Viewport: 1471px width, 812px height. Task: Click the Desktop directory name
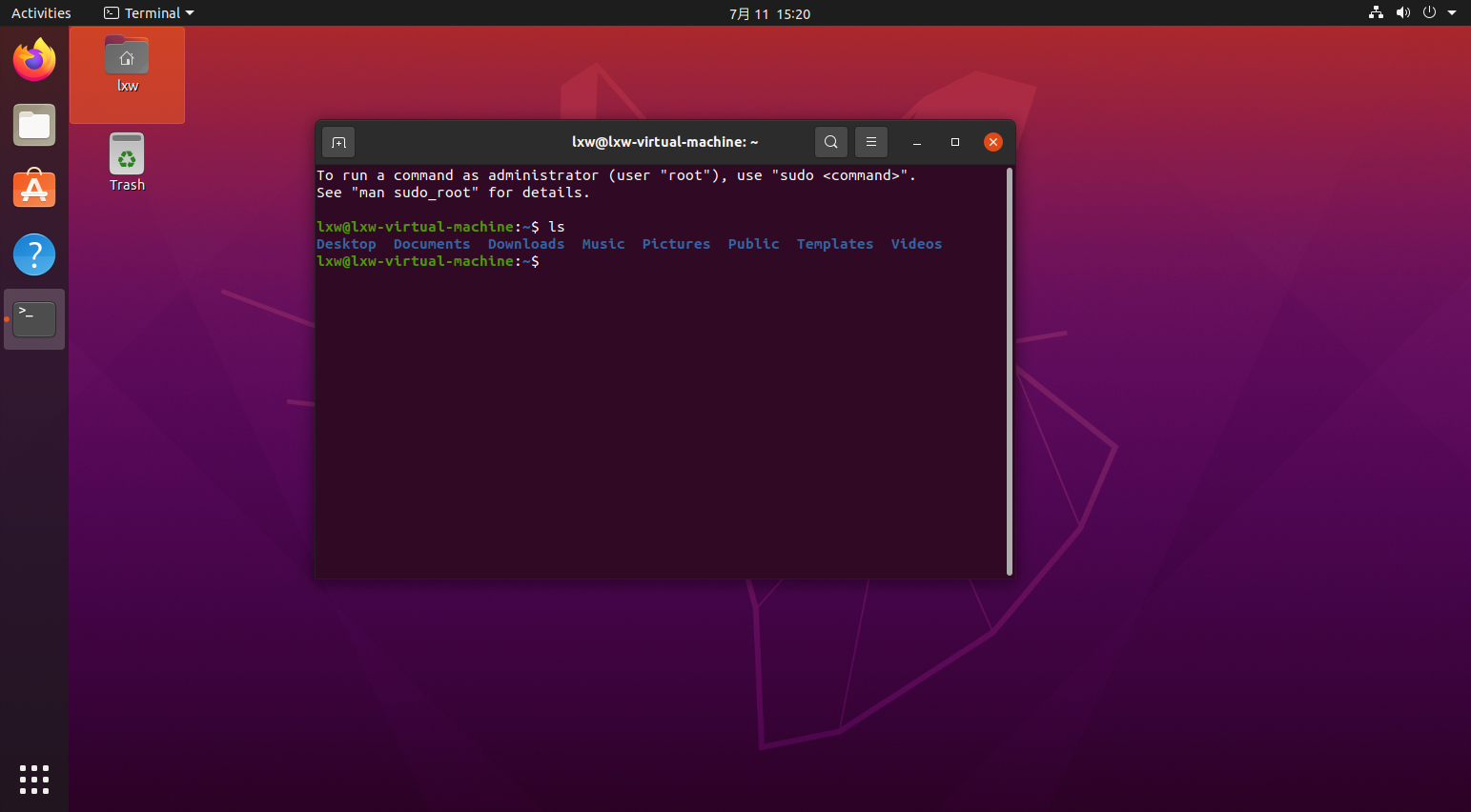point(346,244)
